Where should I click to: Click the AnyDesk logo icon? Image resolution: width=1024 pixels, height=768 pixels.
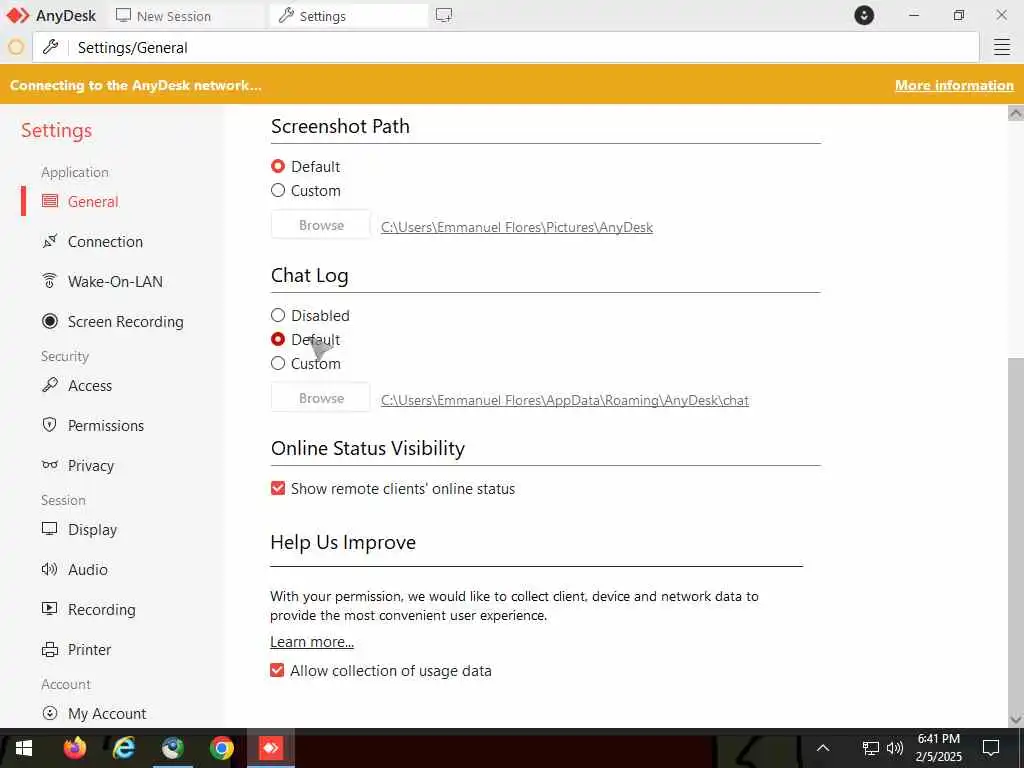[x=18, y=15]
